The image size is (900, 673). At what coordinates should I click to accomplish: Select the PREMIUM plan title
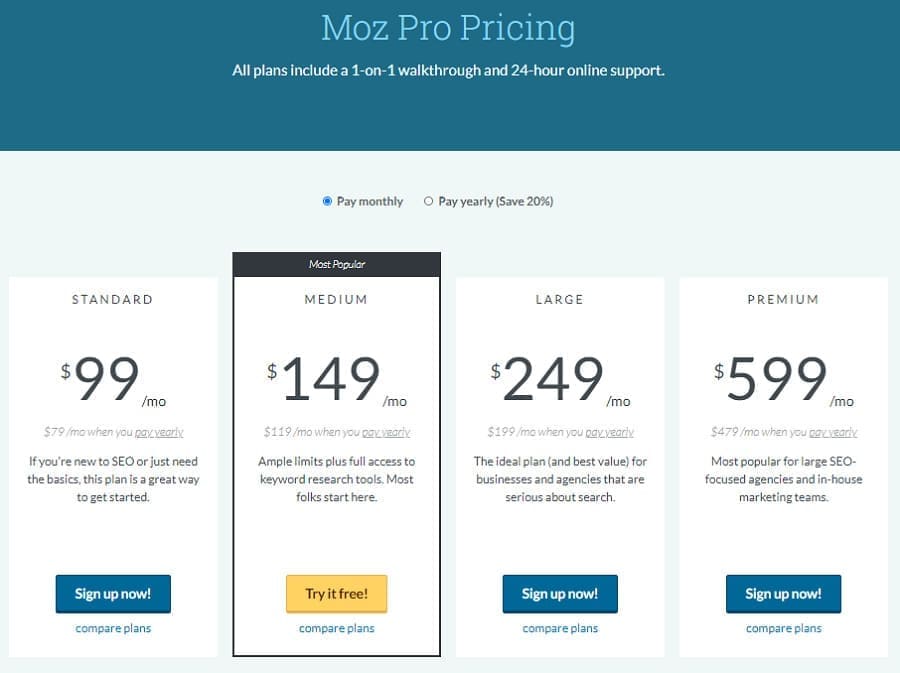[x=783, y=299]
